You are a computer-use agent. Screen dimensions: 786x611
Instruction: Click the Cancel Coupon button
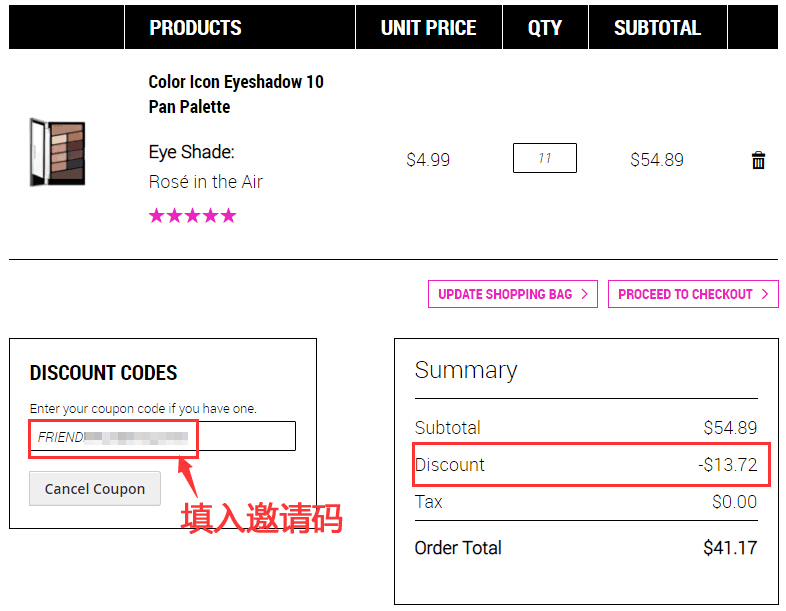point(95,488)
